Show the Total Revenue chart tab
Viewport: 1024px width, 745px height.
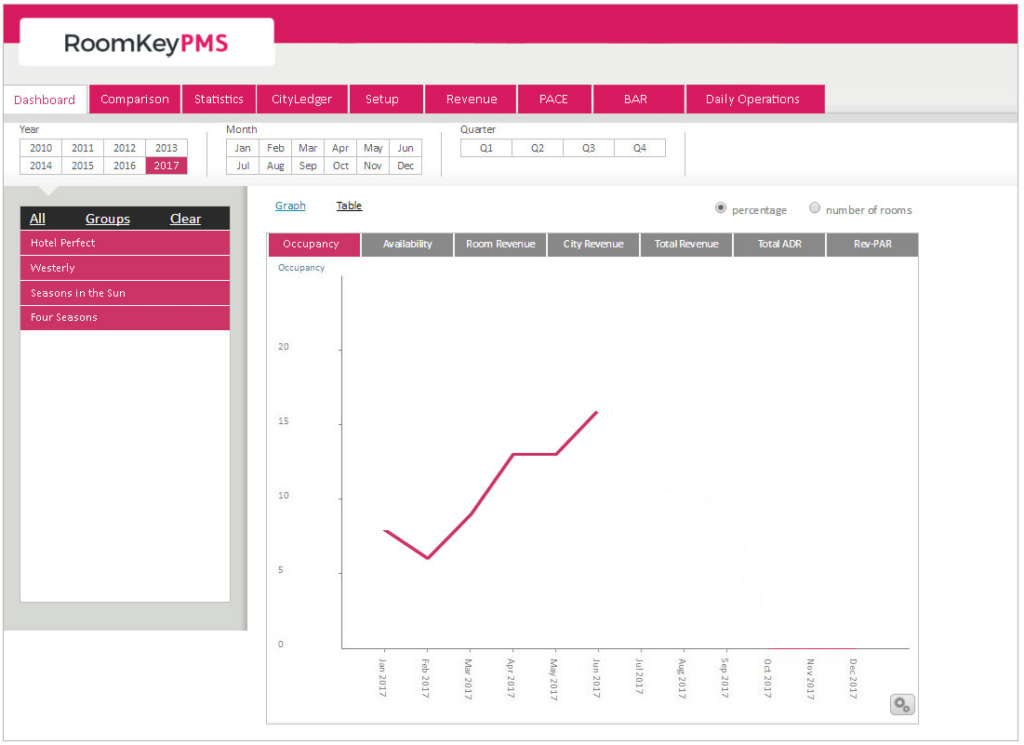point(686,244)
